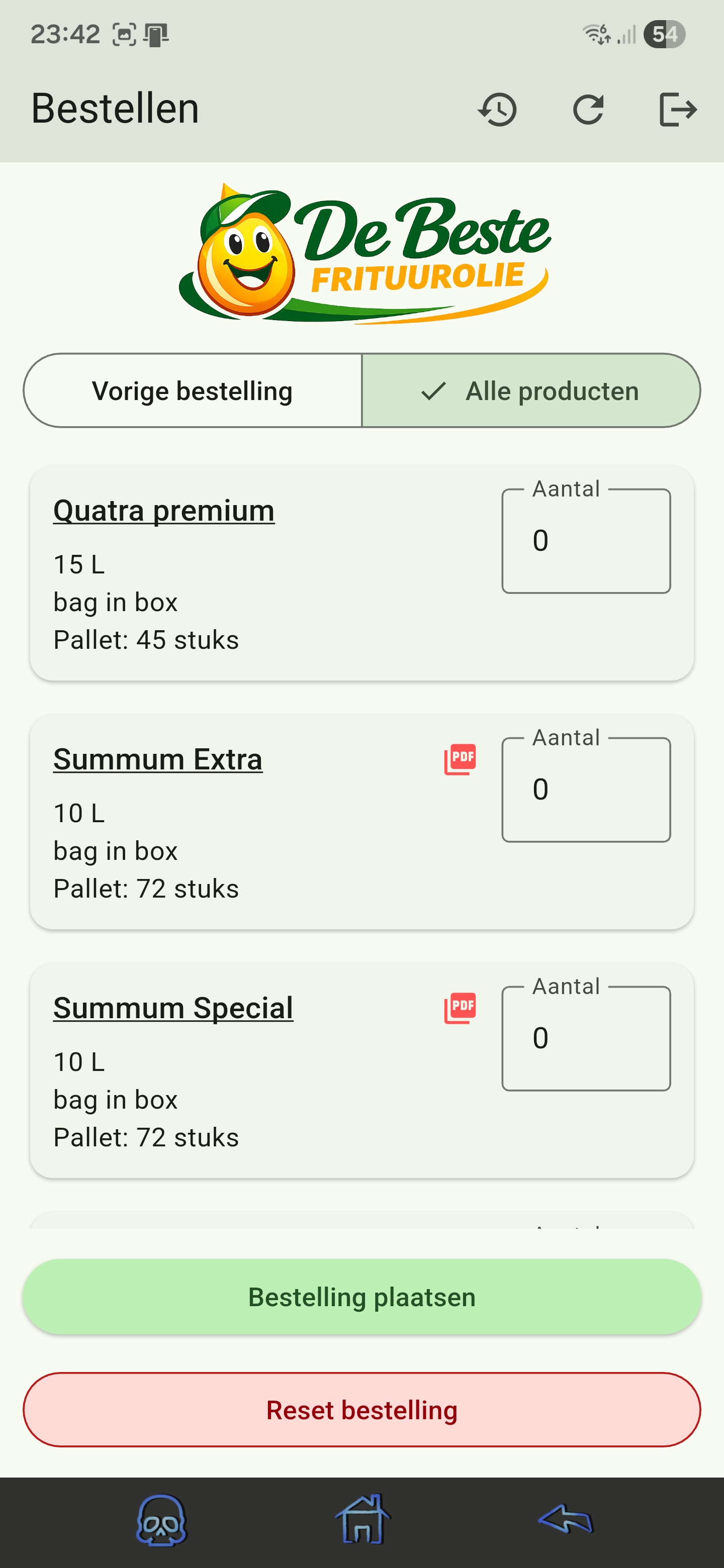Image resolution: width=724 pixels, height=1568 pixels.
Task: Tap the skull navigation icon
Action: tap(161, 1520)
